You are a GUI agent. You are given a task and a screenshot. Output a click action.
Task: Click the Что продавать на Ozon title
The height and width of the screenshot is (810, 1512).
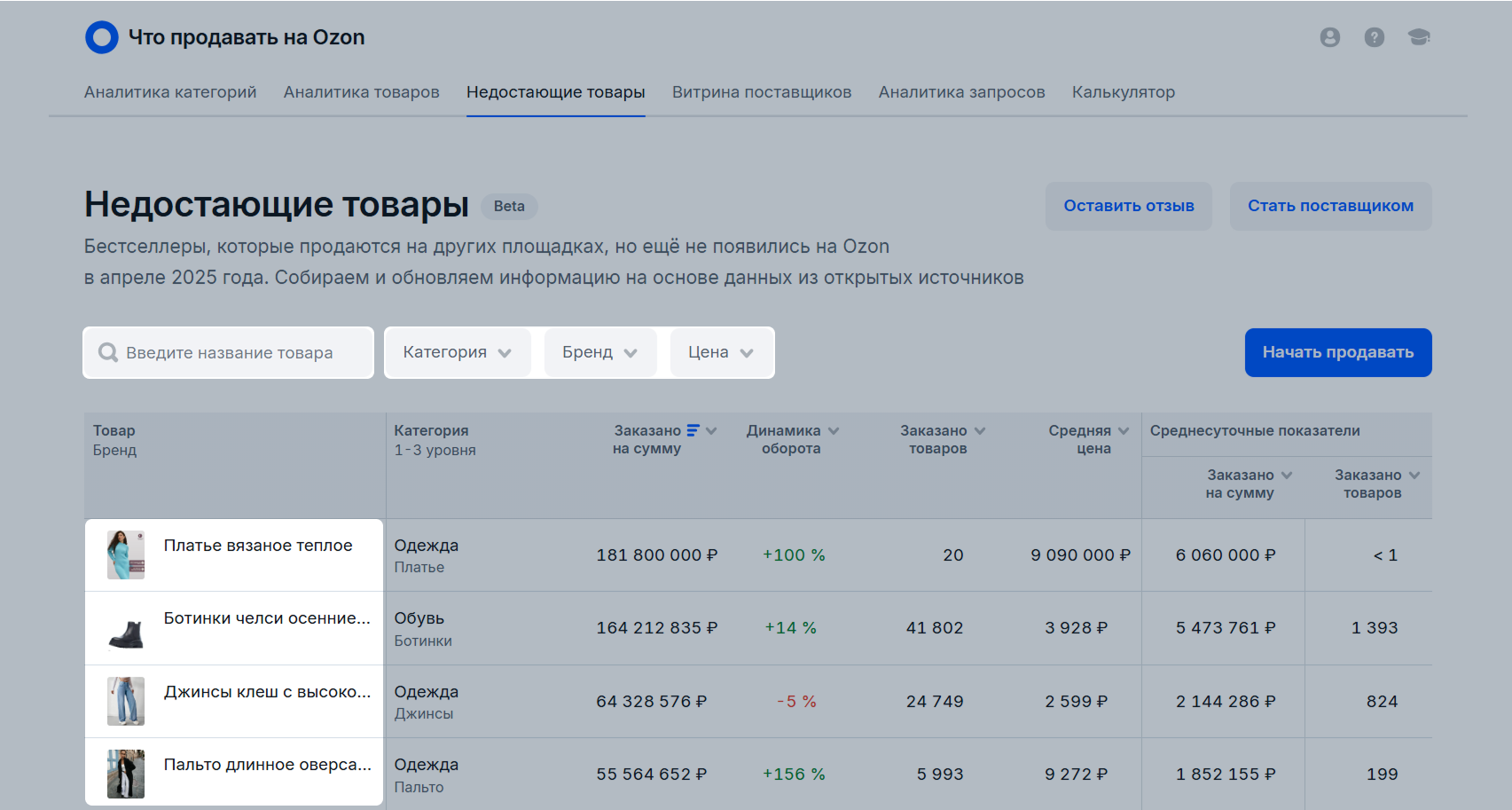(247, 37)
